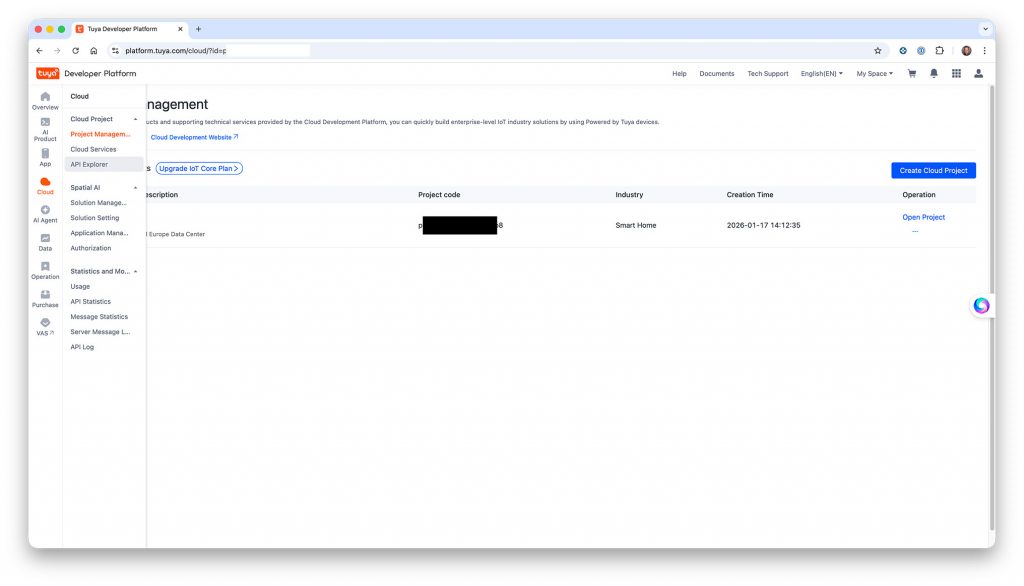Viewport: 1024px width, 586px height.
Task: Select API Explorer in the Cloud menu
Action: click(x=89, y=164)
